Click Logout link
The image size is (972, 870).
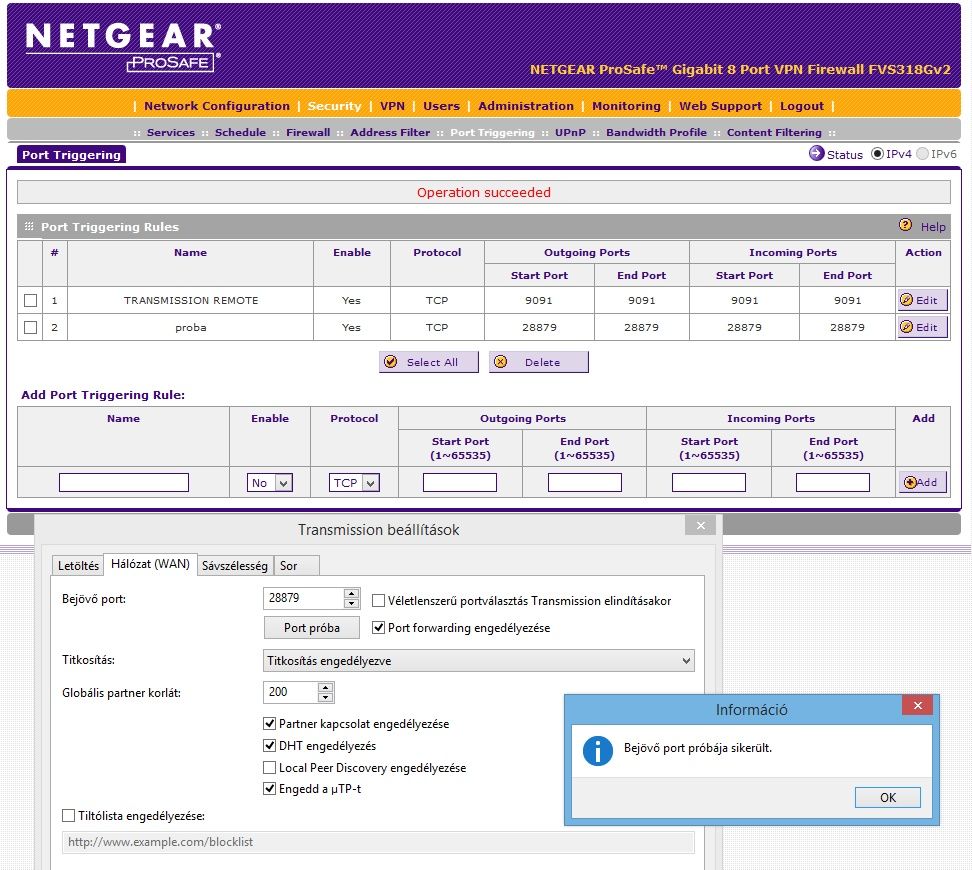pos(802,105)
